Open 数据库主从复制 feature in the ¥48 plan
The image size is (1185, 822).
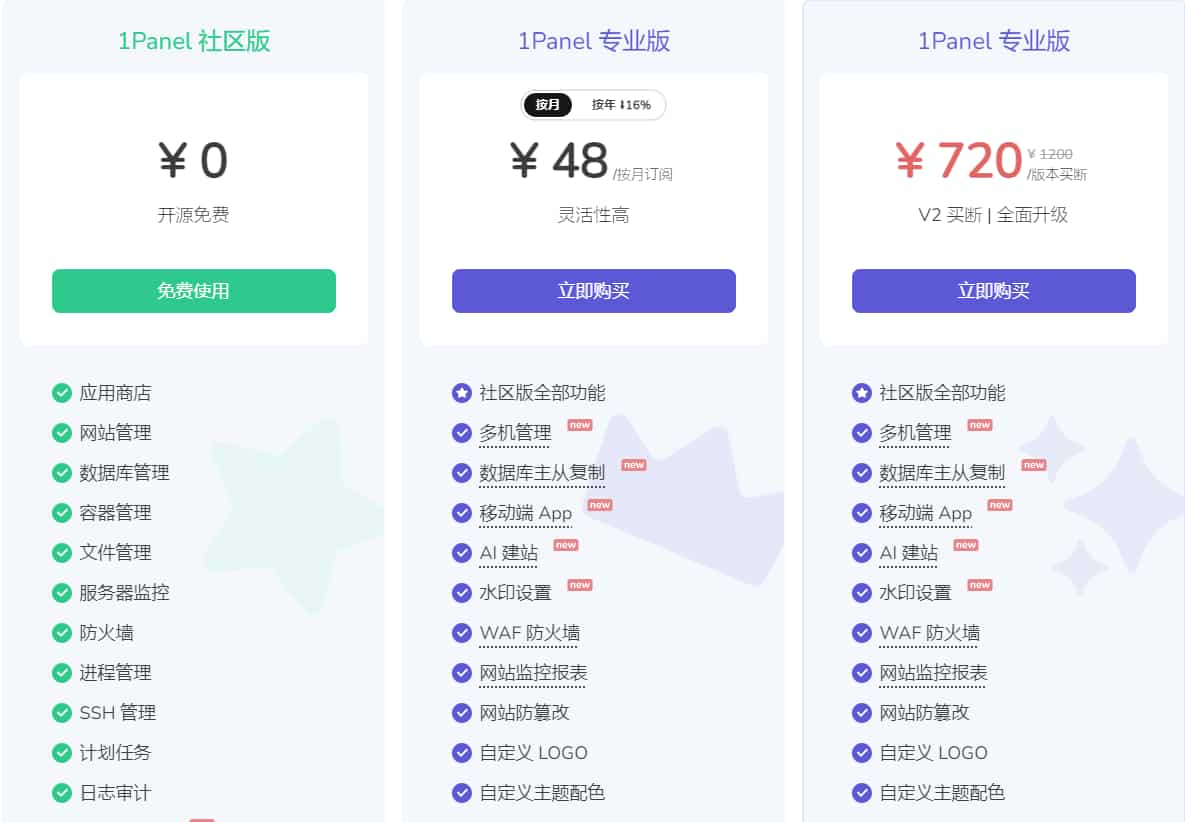(x=542, y=473)
